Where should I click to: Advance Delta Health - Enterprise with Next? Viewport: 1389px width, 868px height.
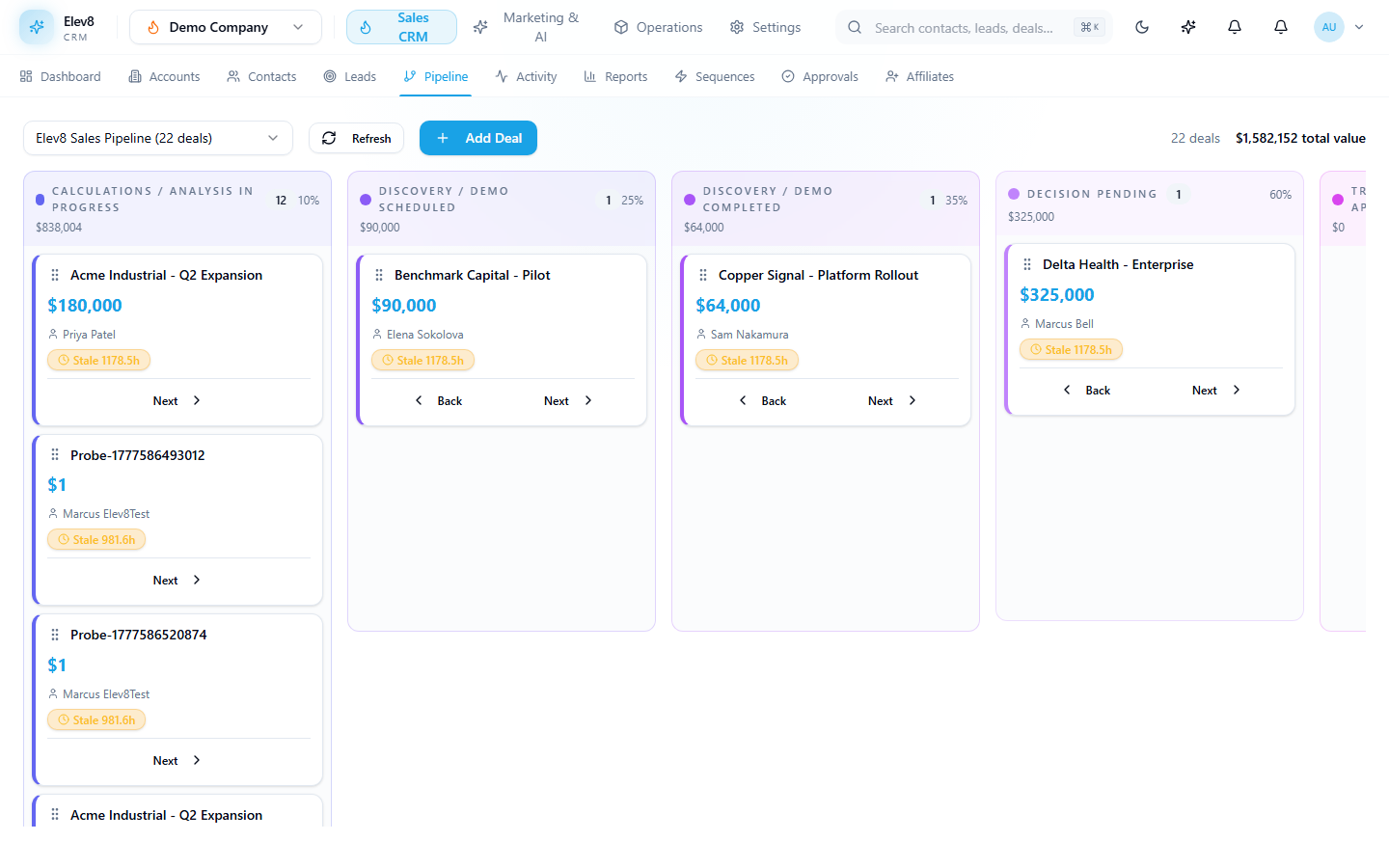pos(1216,390)
